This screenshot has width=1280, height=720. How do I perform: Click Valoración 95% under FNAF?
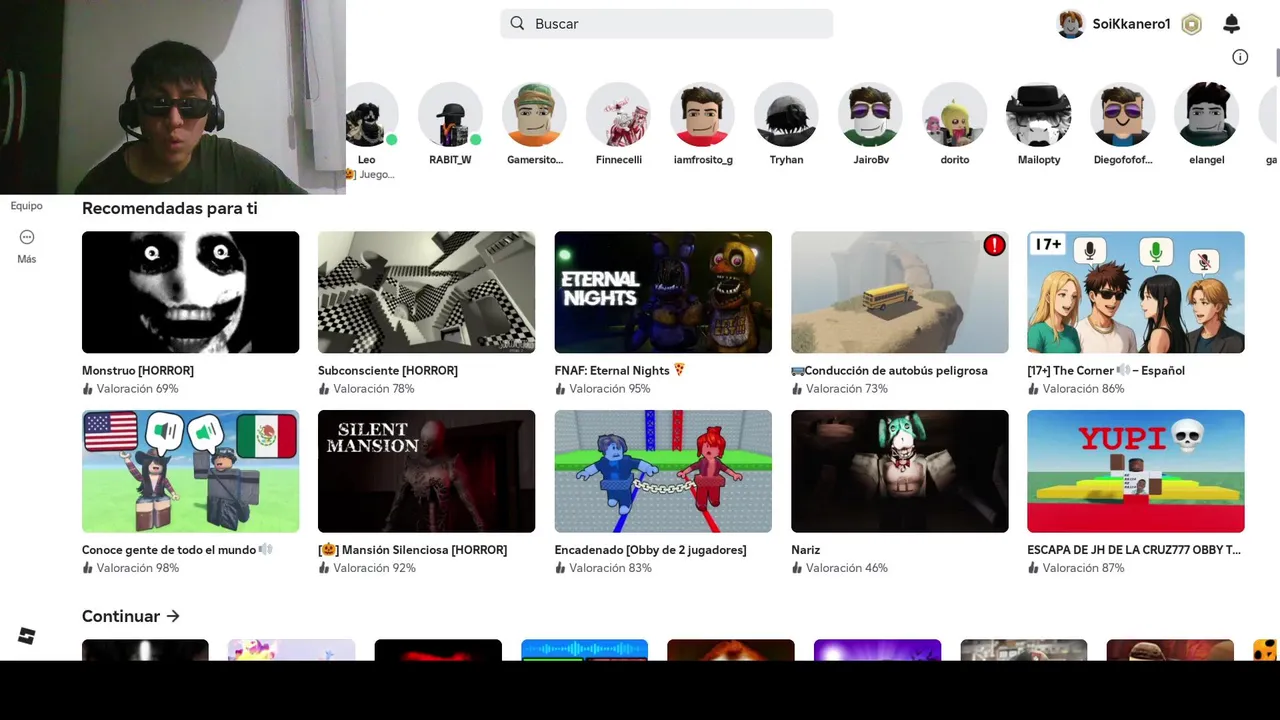pyautogui.click(x=610, y=389)
